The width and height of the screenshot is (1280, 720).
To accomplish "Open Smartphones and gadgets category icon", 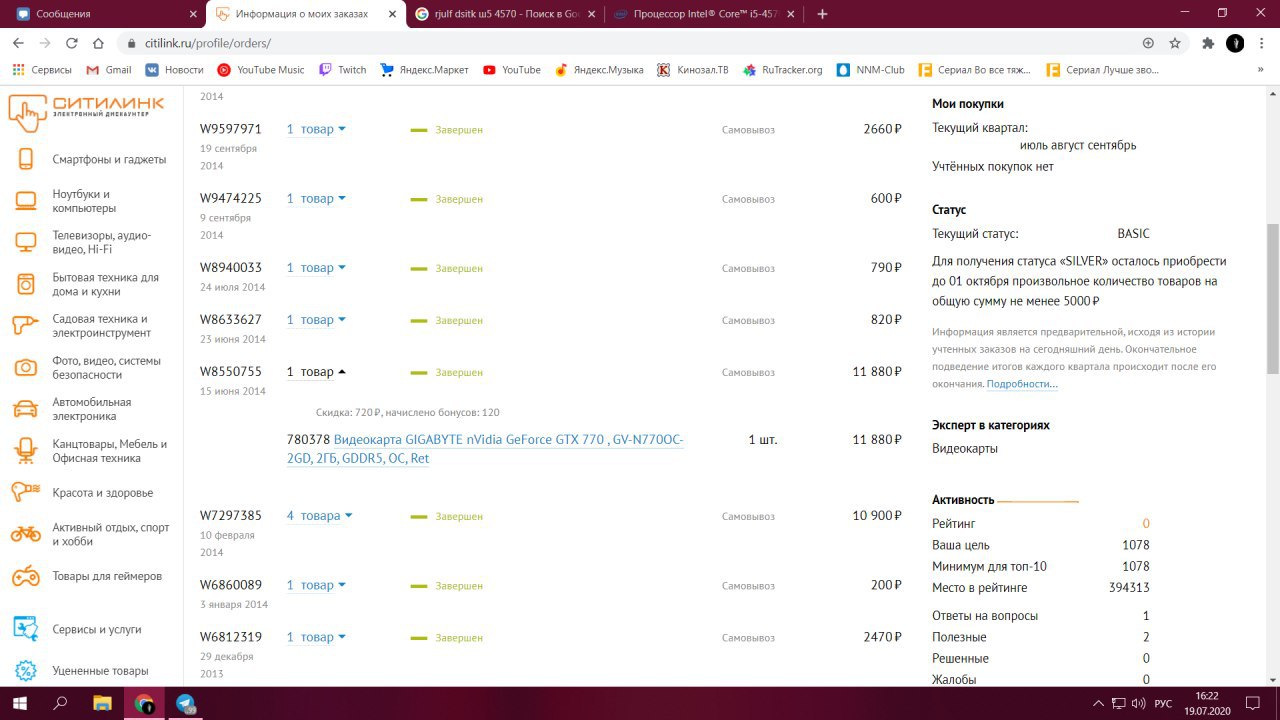I will tap(26, 159).
